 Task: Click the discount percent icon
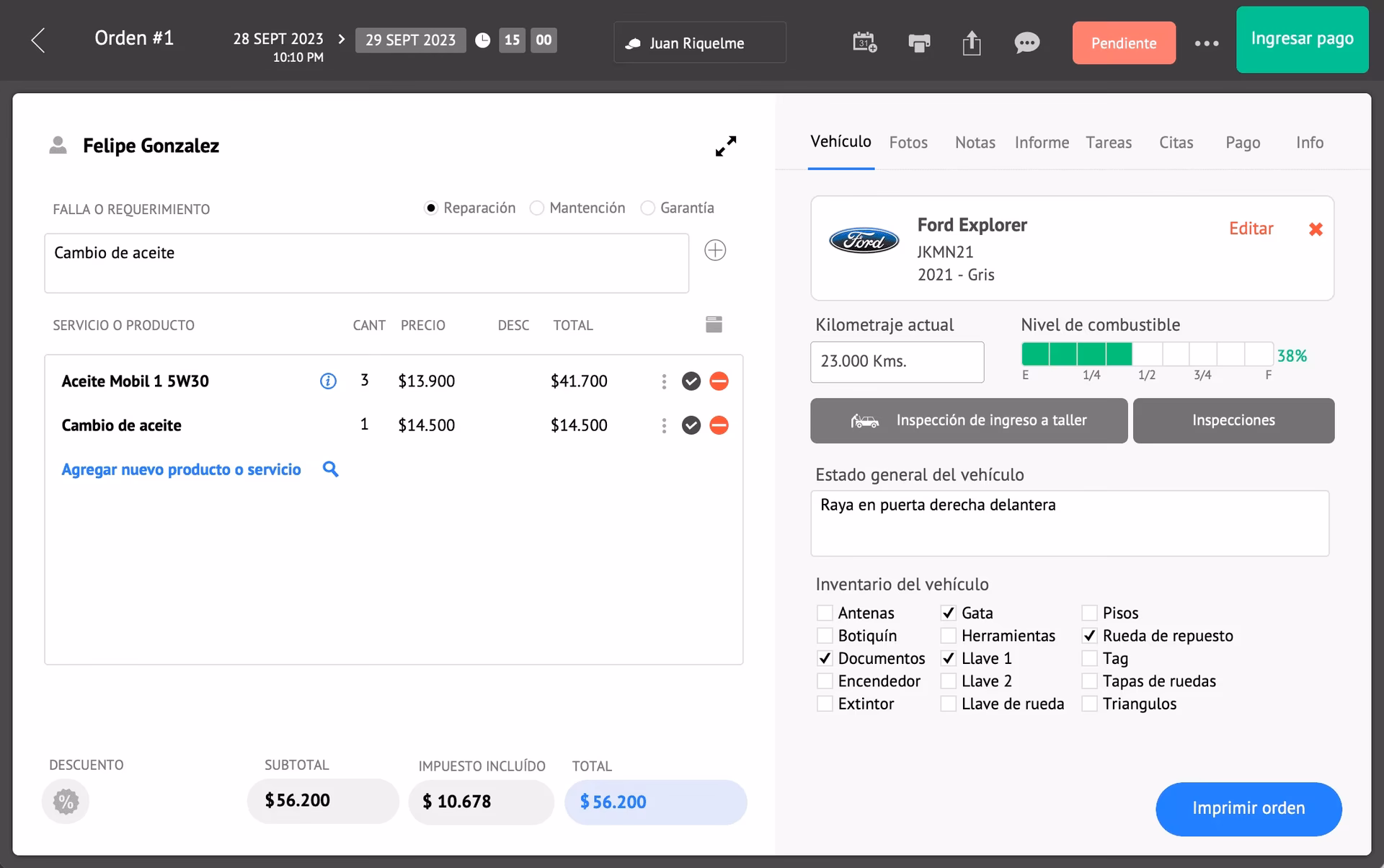pos(66,802)
